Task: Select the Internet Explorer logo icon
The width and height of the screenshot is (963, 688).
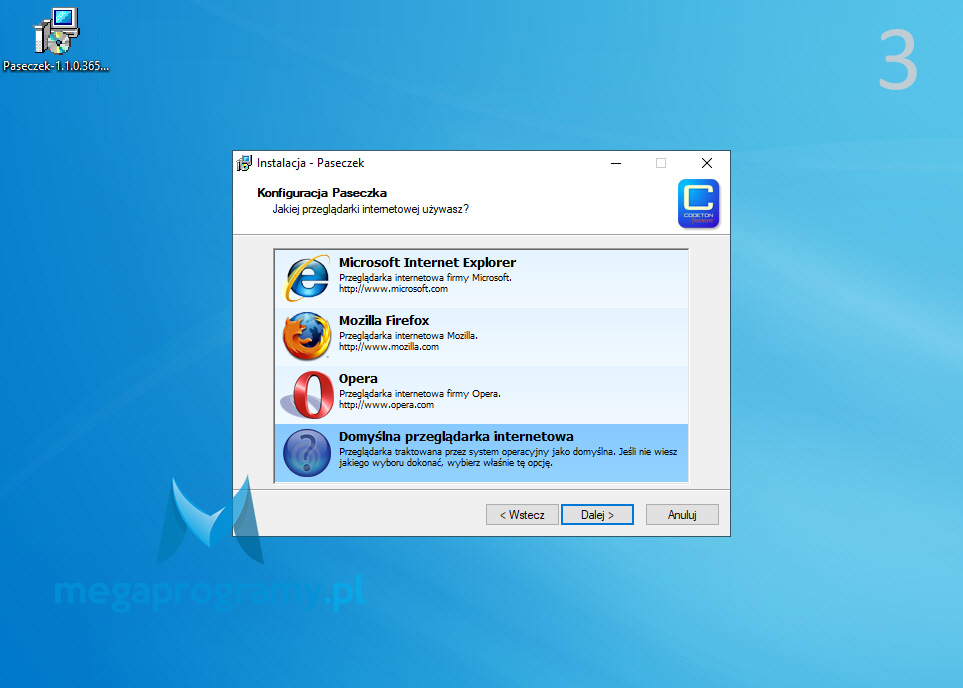Action: coord(306,278)
